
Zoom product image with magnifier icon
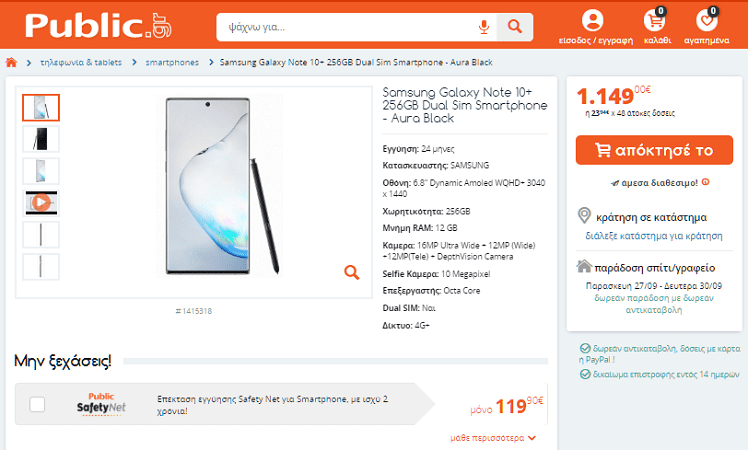coord(352,272)
